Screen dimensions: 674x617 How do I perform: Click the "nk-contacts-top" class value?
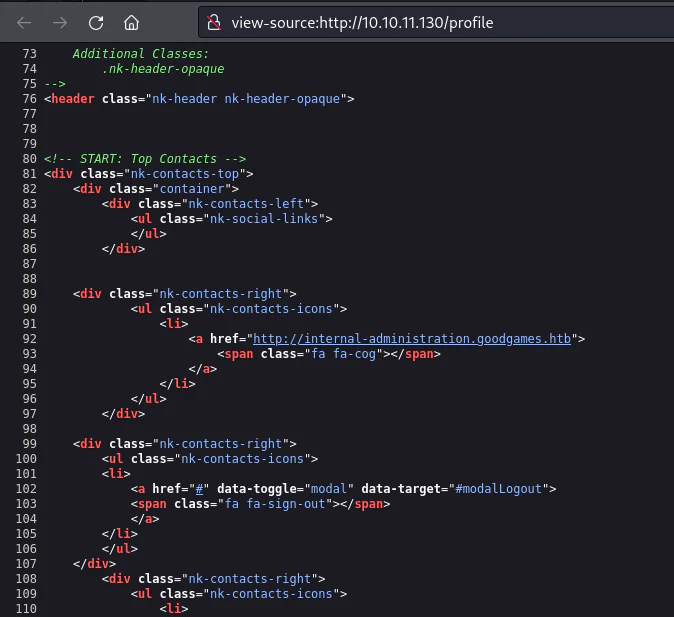(185, 174)
